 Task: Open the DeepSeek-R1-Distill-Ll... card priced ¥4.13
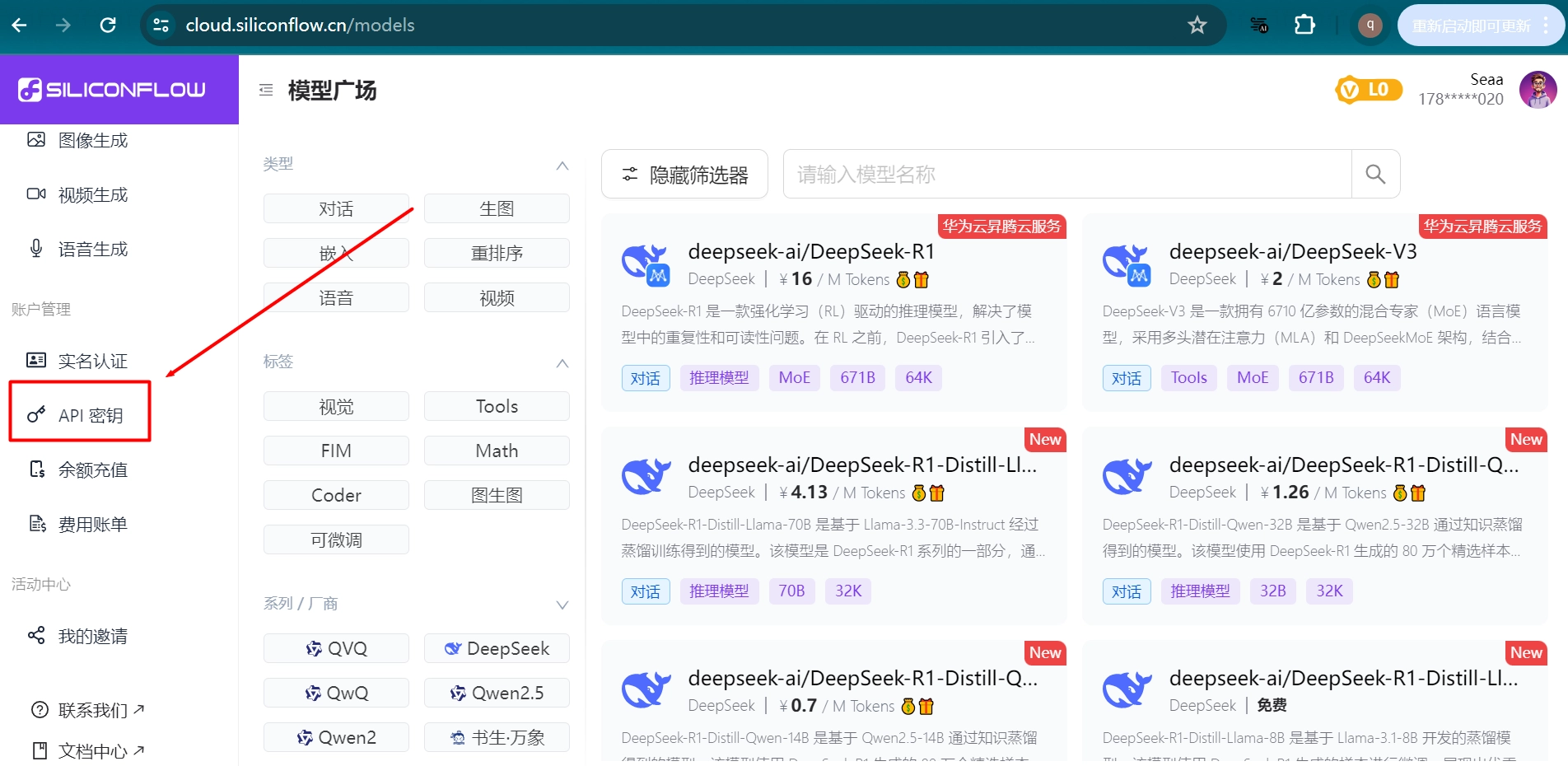pyautogui.click(x=834, y=526)
